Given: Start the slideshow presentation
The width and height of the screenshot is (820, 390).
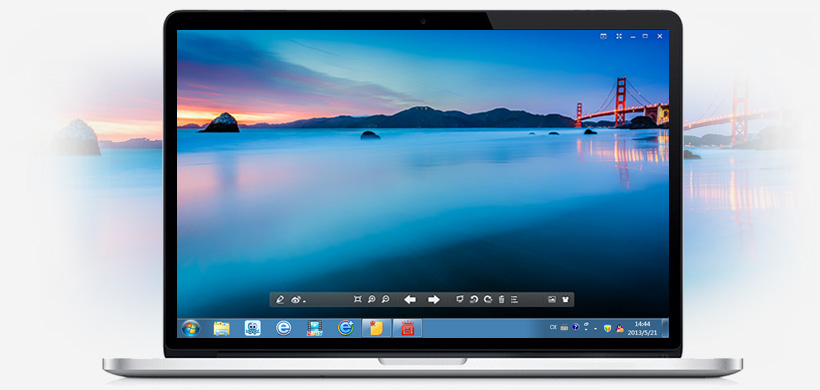Looking at the screenshot, I should 460,300.
